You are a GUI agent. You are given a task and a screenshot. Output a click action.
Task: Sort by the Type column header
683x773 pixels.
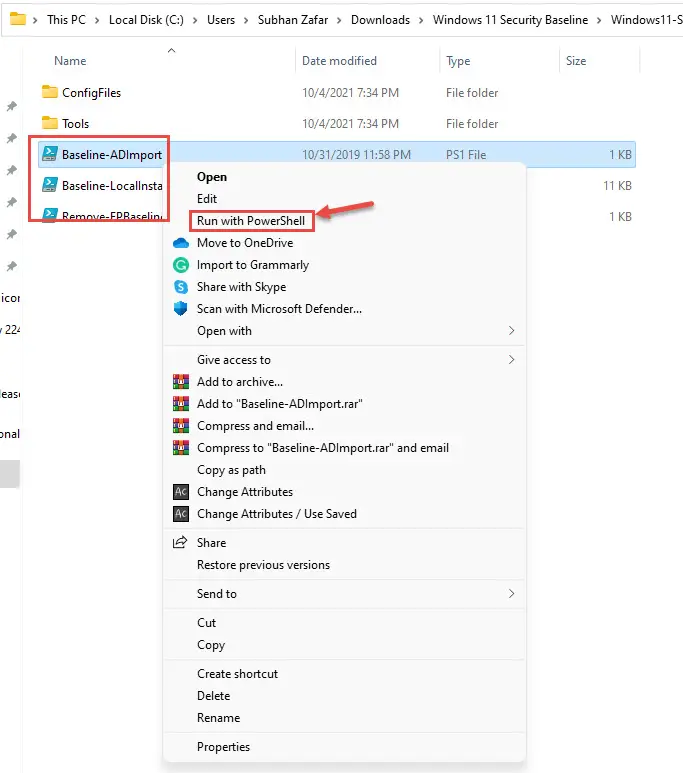[x=458, y=61]
